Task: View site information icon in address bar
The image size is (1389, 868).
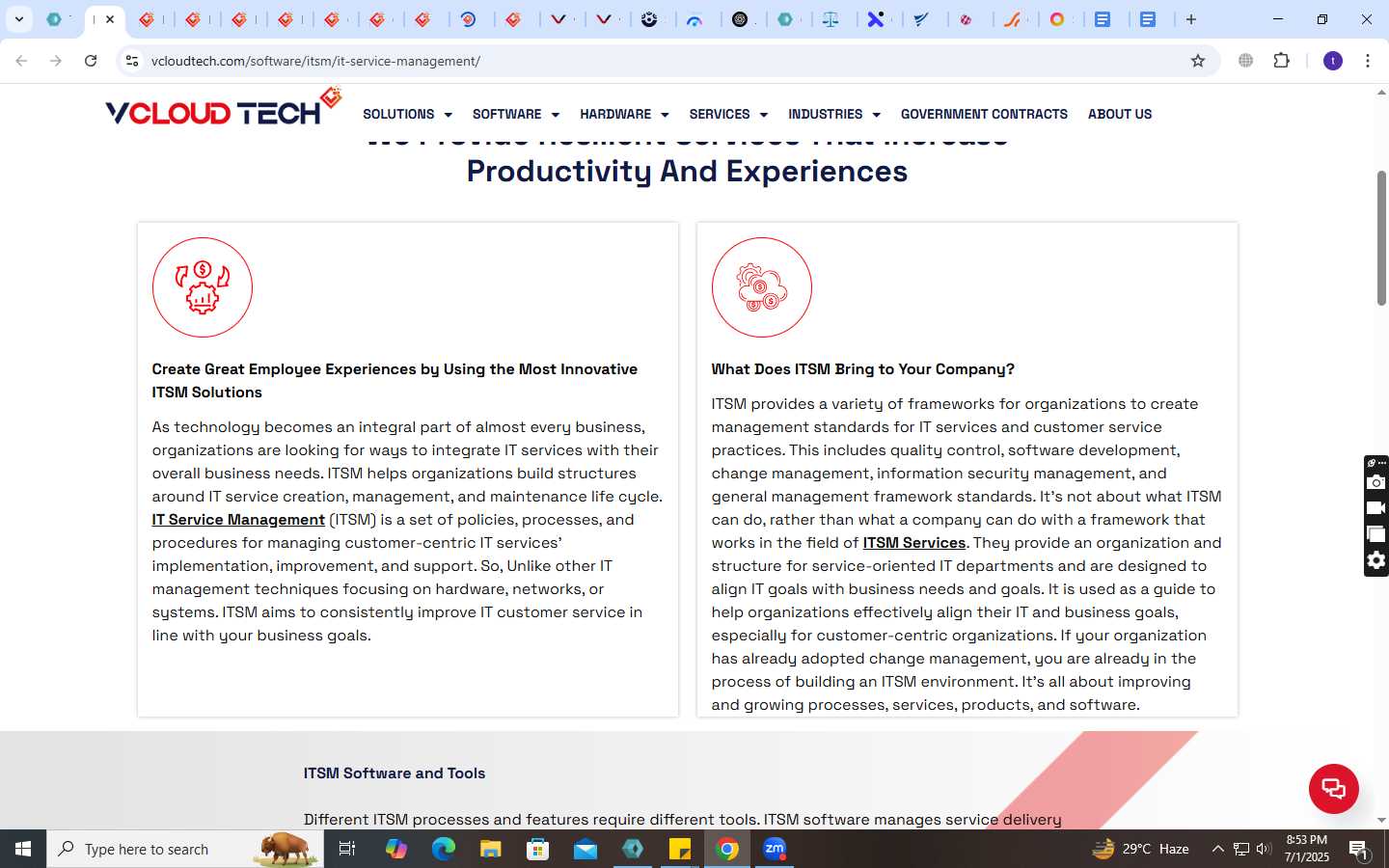Action: coord(132,61)
